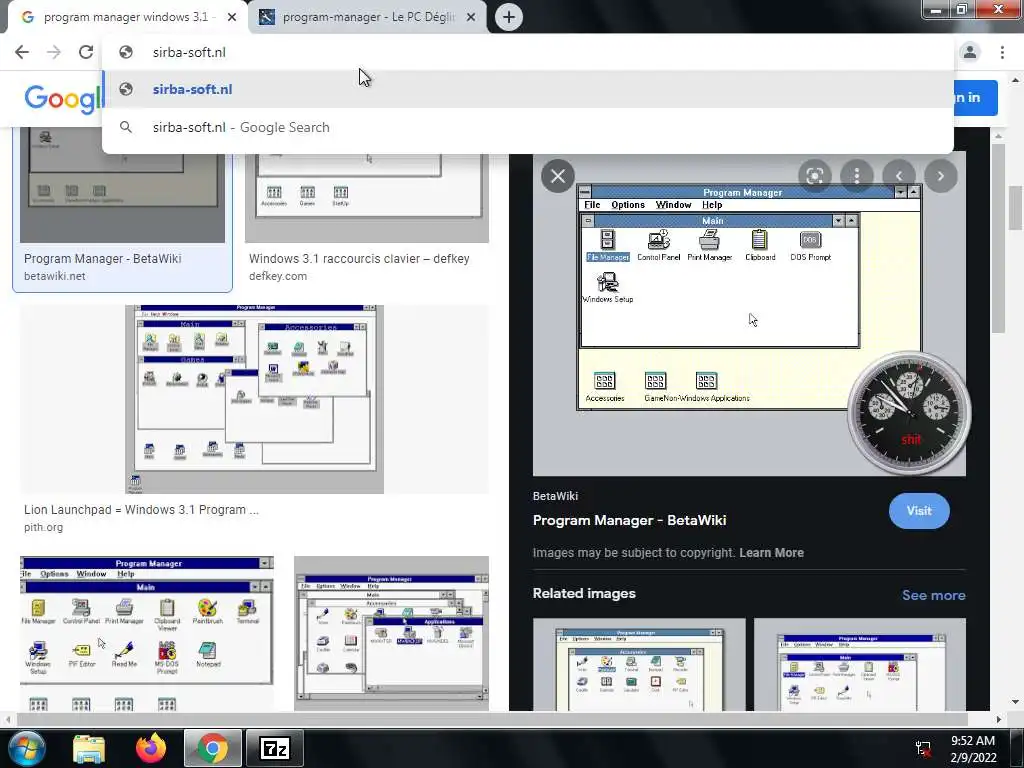Click the blue Sign in button
The image size is (1024, 768).
[x=974, y=98]
